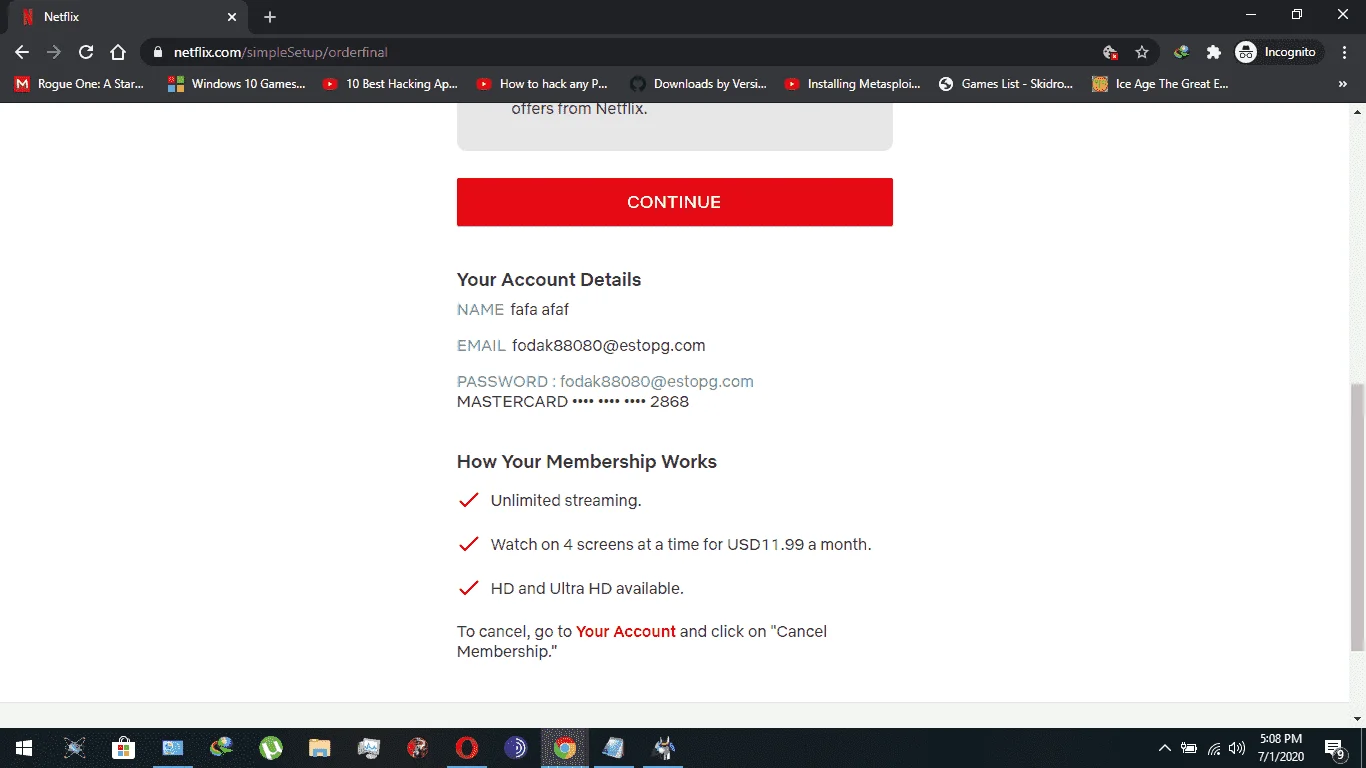Click the Your Account Details heading

point(549,280)
